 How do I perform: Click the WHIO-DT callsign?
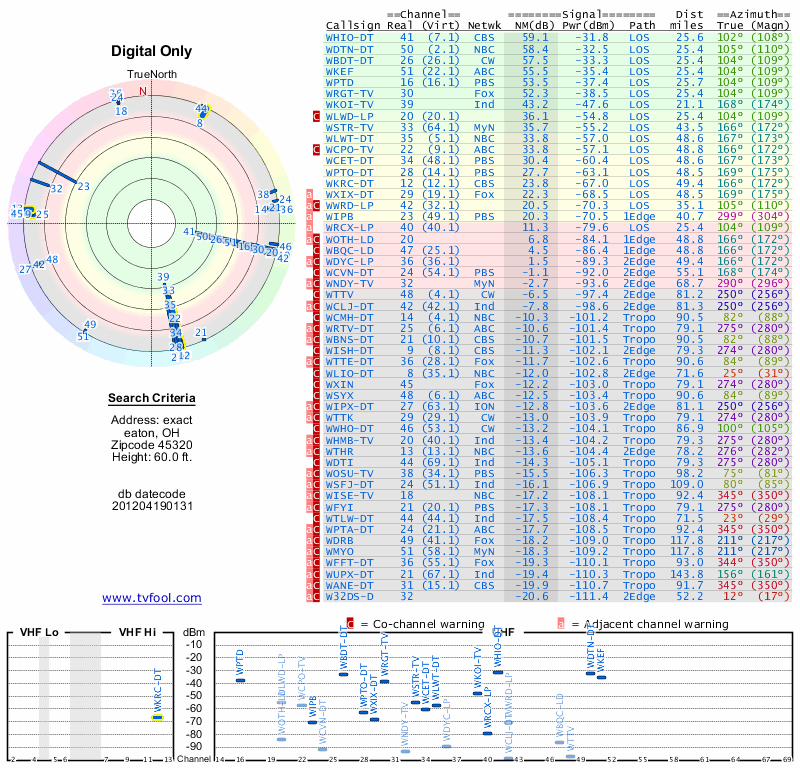(x=349, y=38)
